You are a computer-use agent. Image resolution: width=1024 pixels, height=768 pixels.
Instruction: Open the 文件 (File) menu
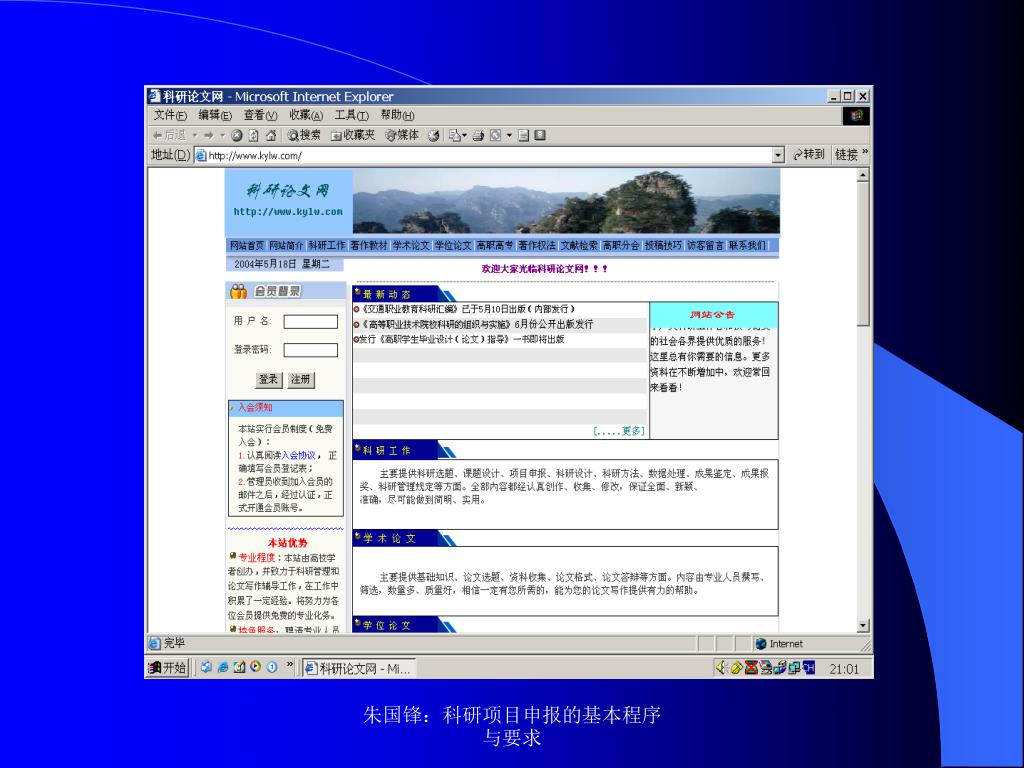[x=170, y=115]
